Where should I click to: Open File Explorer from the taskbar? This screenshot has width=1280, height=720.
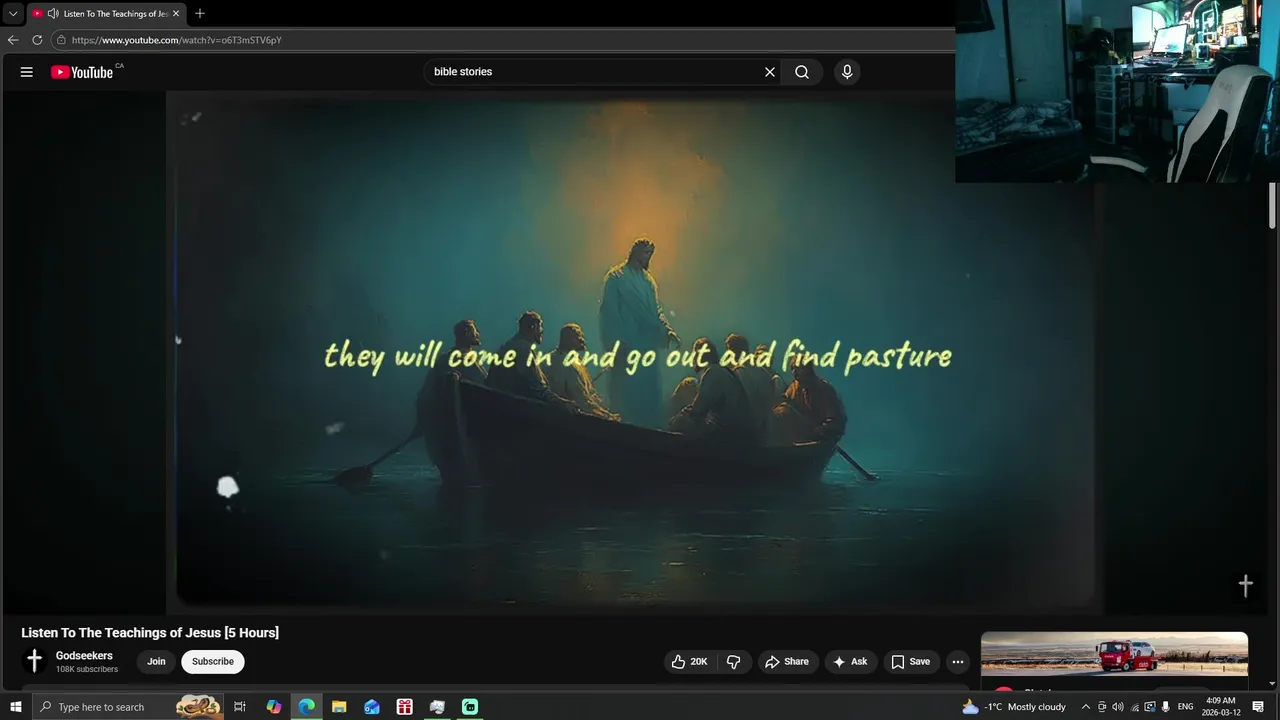coord(339,707)
